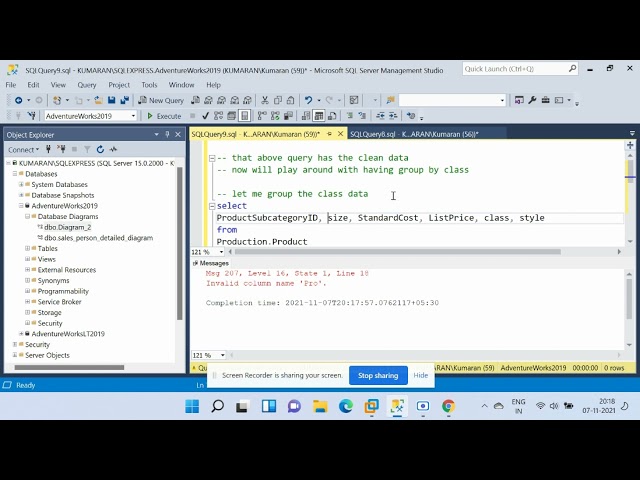Screen dimensions: 640x480
Task: Select Results to File icon
Action: pos(332,116)
